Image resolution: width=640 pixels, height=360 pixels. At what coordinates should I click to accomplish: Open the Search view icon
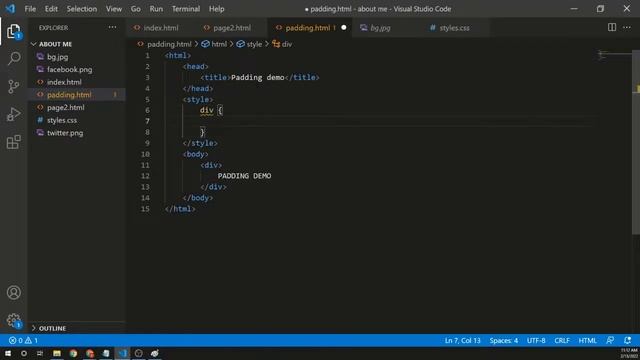coord(13,59)
